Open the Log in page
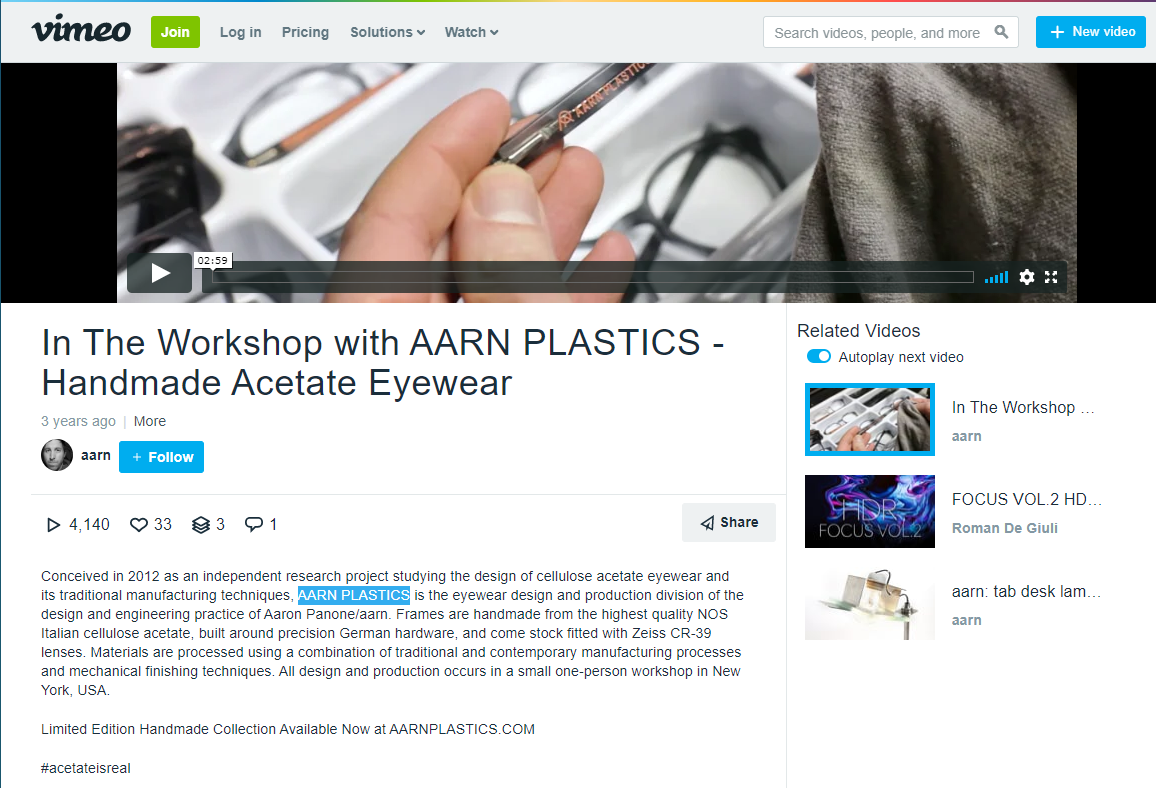Image resolution: width=1156 pixels, height=788 pixels. tap(240, 32)
